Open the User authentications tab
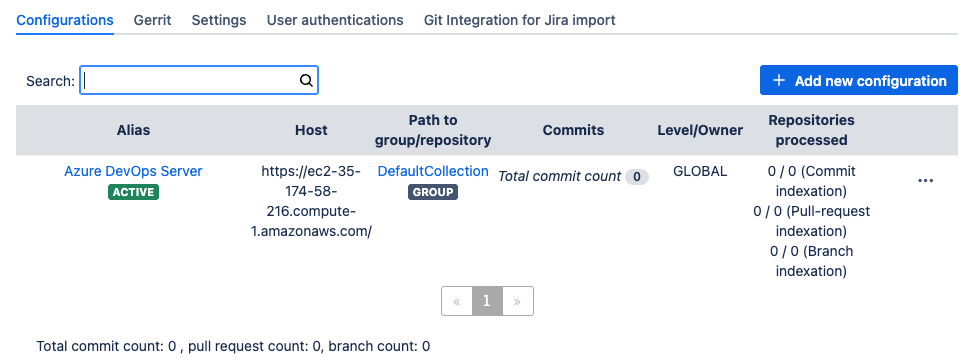968x361 pixels. point(335,20)
